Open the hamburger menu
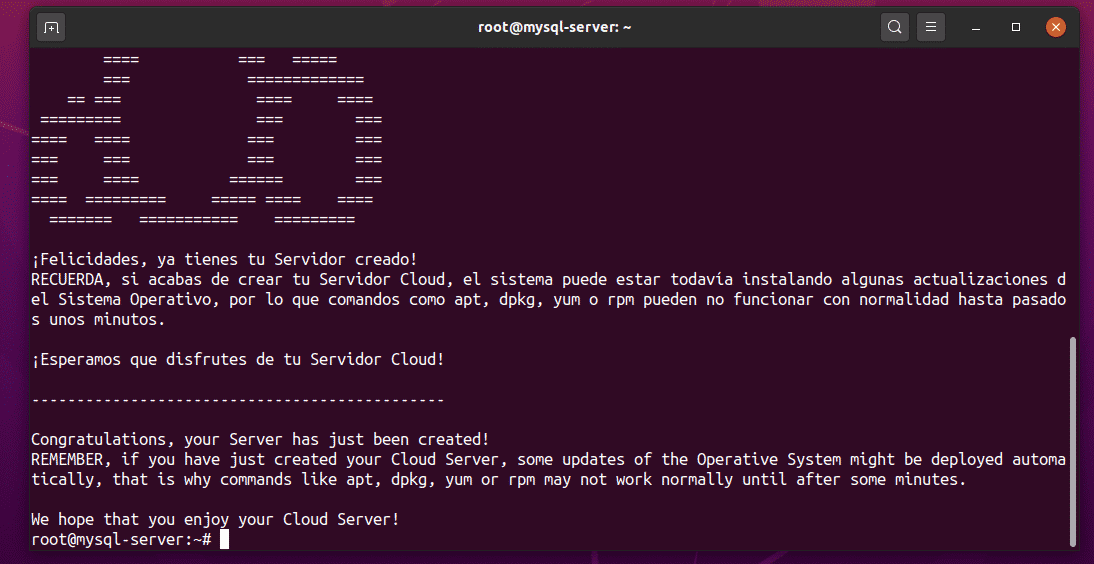The height and width of the screenshot is (564, 1094). tap(931, 27)
